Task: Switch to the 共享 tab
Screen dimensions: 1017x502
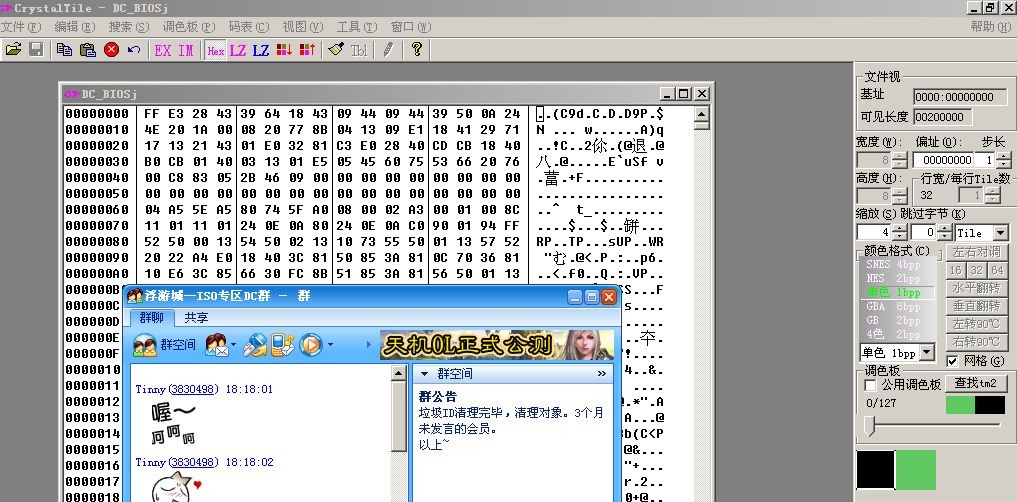Action: point(196,317)
